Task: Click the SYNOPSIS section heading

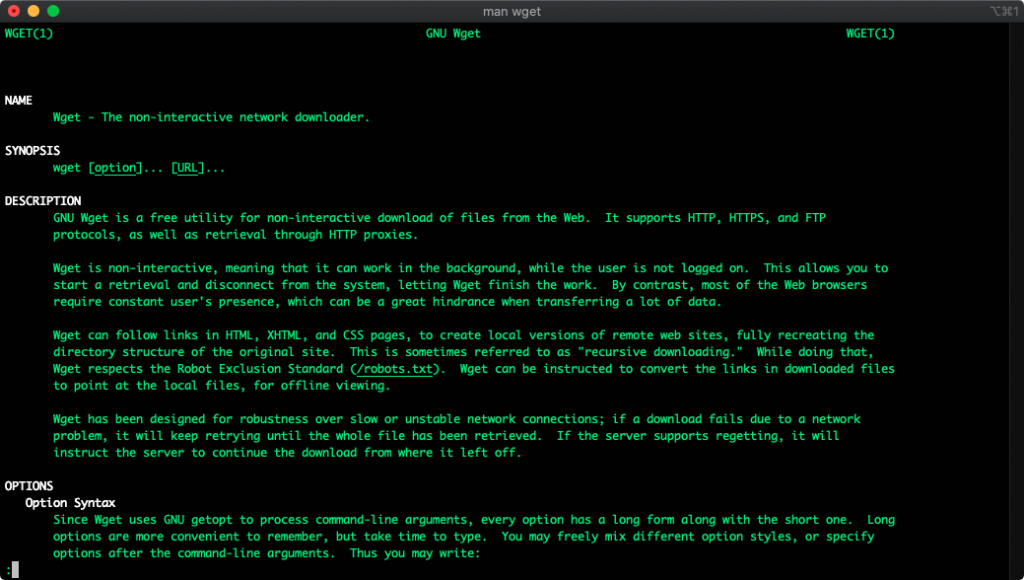Action: click(33, 150)
